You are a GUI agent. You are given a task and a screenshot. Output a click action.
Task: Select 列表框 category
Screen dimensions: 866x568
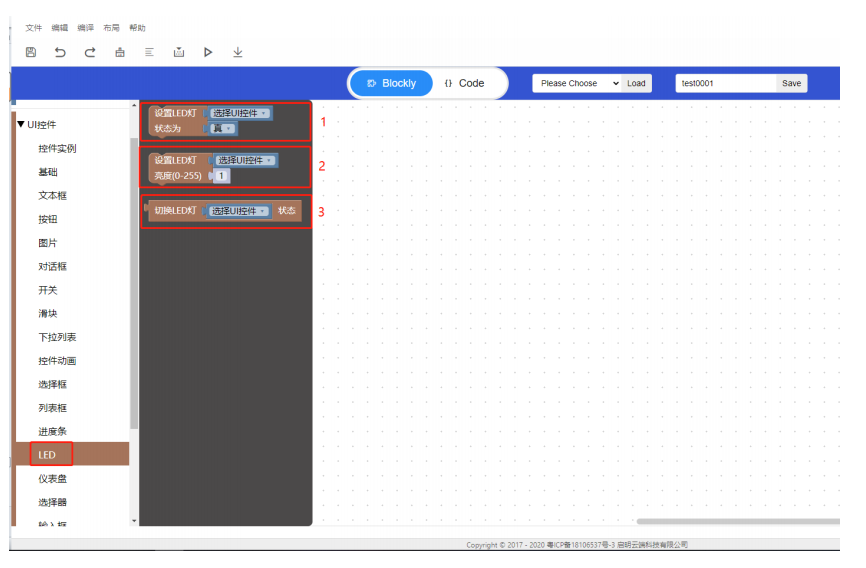52,408
